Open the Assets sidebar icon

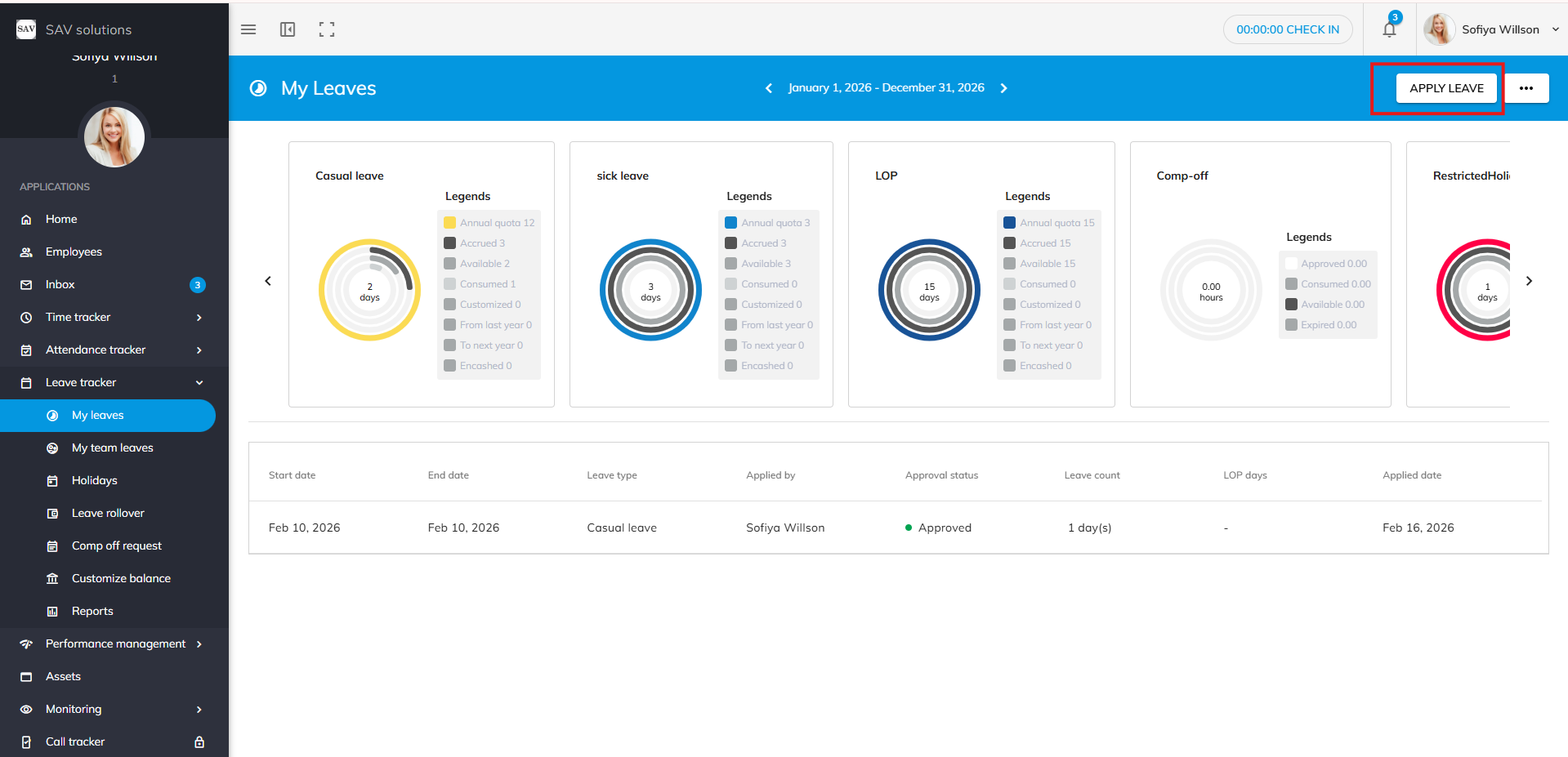(x=26, y=677)
